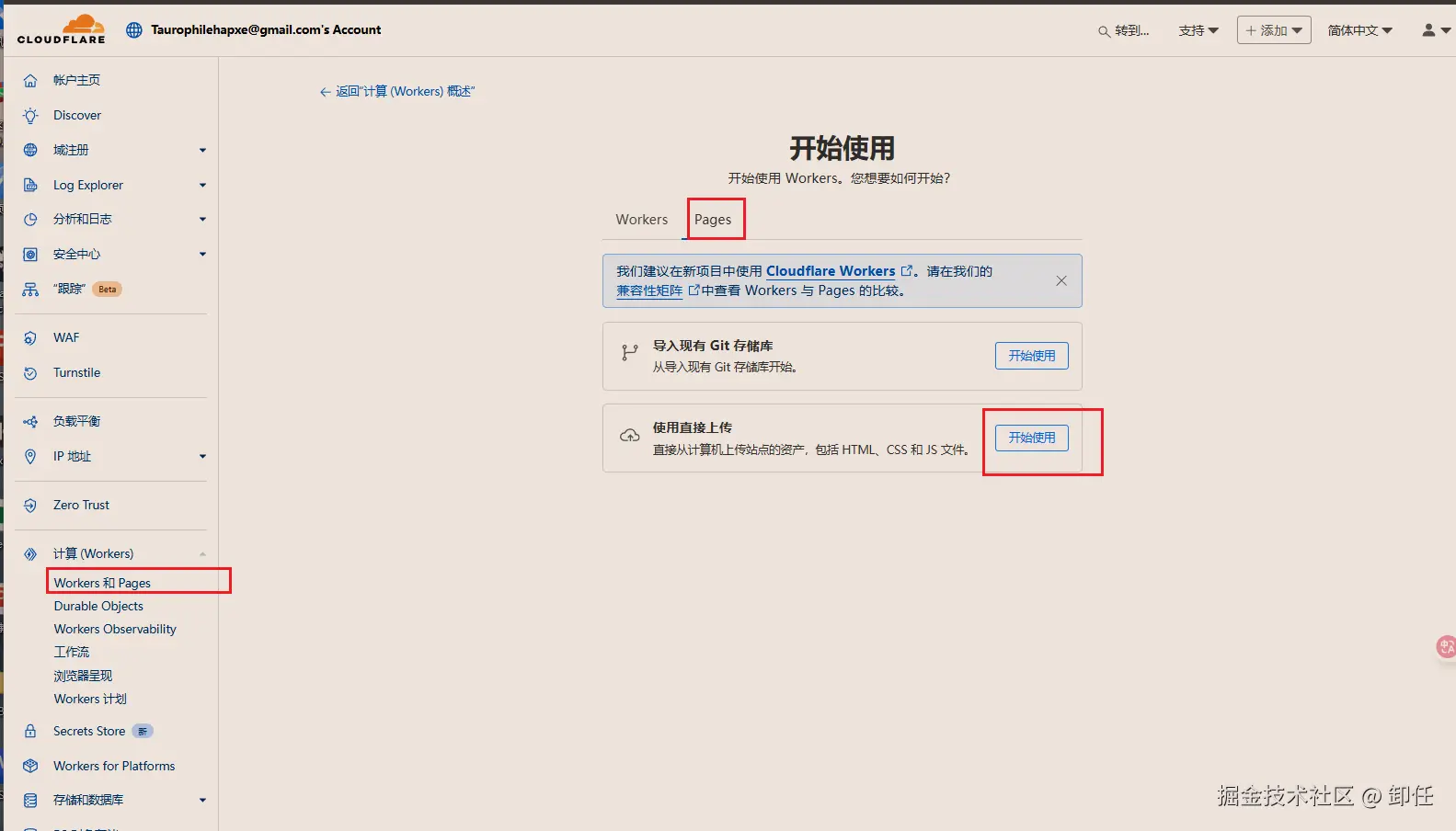Click the Cloudflare logo
Image resolution: width=1456 pixels, height=831 pixels.
[61, 28]
